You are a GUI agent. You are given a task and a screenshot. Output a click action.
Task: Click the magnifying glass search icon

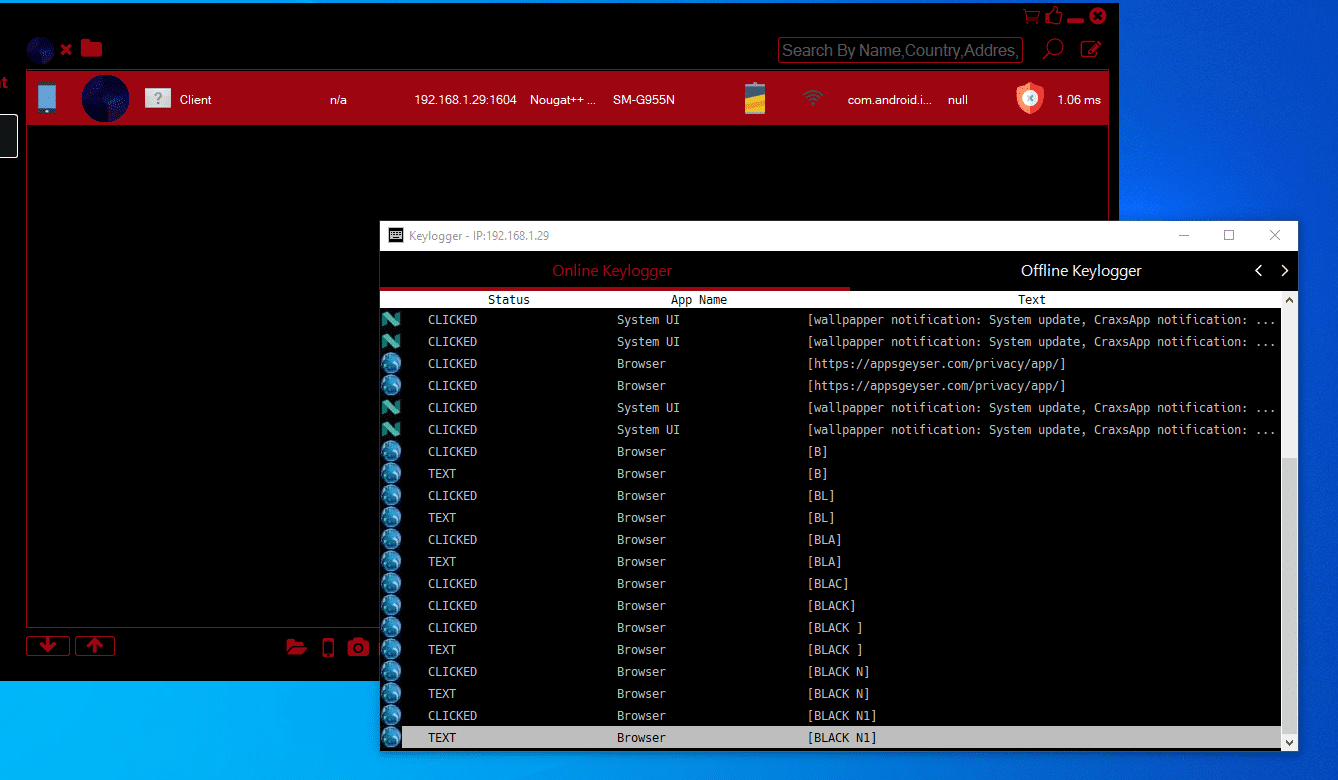point(1053,49)
